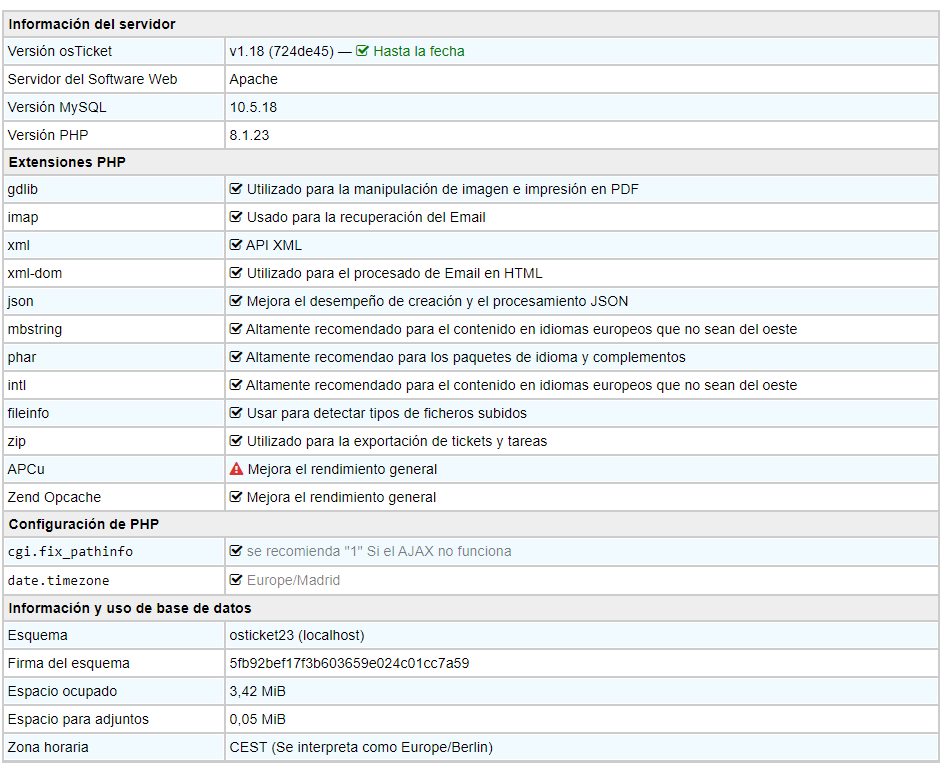This screenshot has width=947, height=774.
Task: Click the Hasta la fecha status link
Action: pos(419,51)
